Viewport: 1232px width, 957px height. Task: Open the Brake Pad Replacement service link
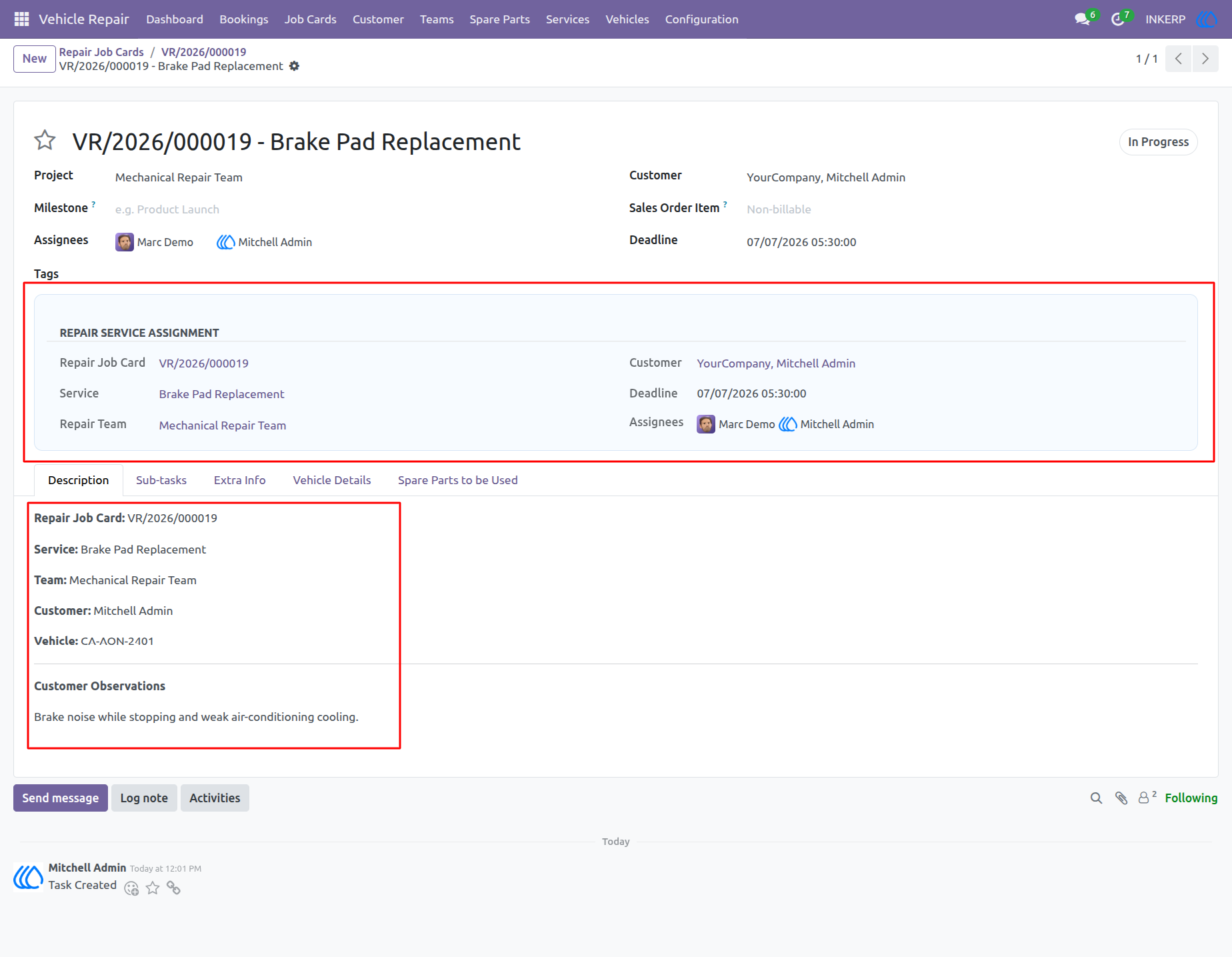coord(222,394)
